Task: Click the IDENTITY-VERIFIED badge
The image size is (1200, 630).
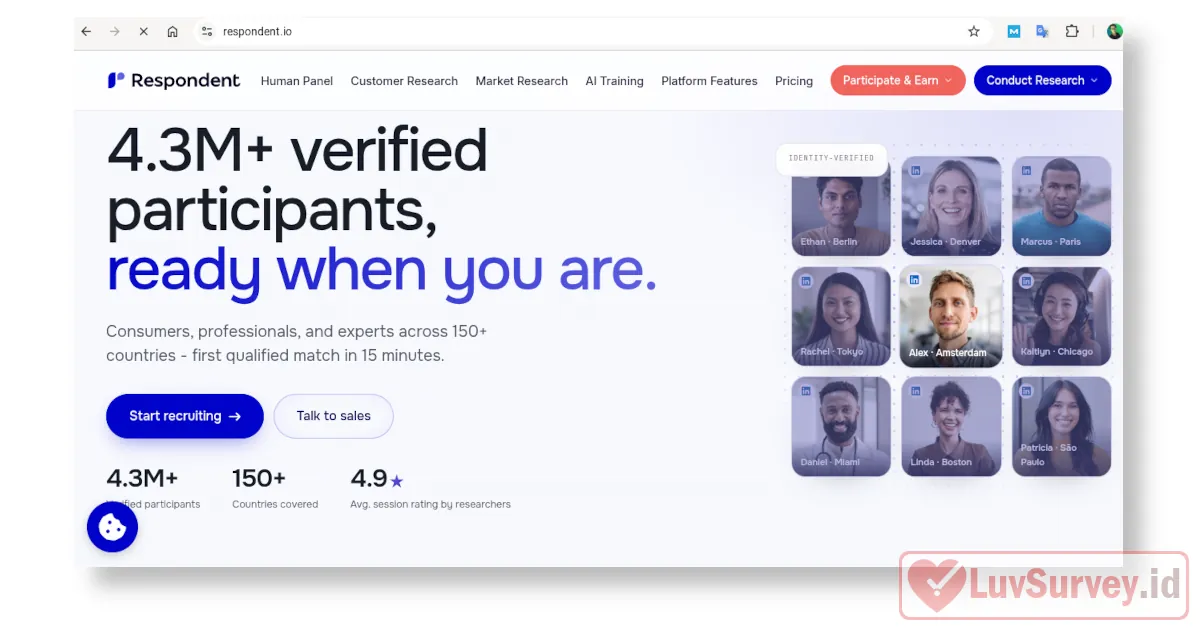Action: coord(831,158)
